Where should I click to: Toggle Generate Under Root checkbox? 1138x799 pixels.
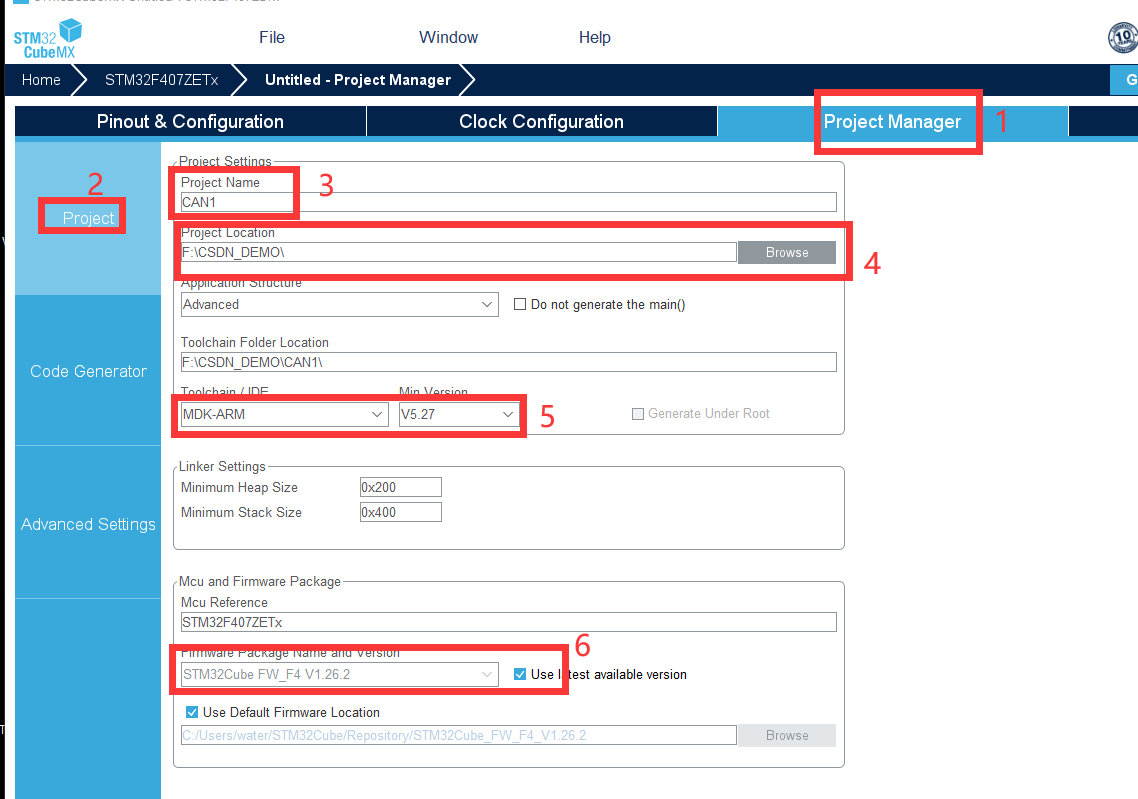(x=638, y=414)
